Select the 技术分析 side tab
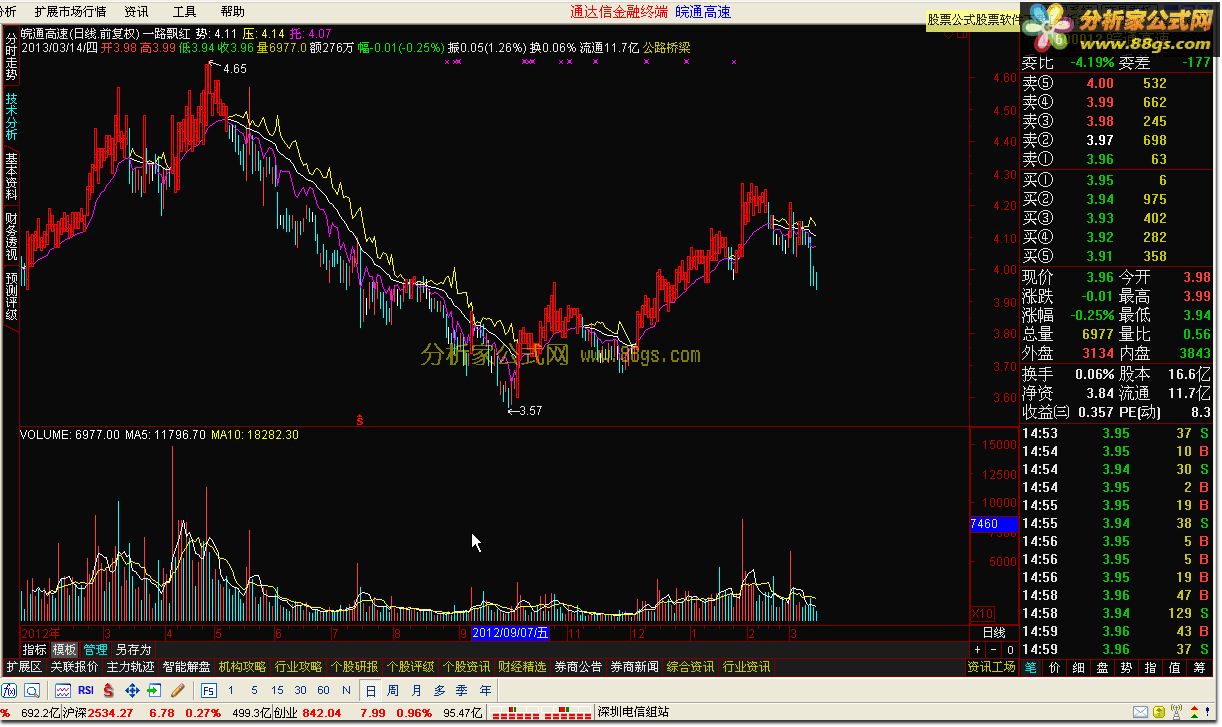 coord(11,117)
